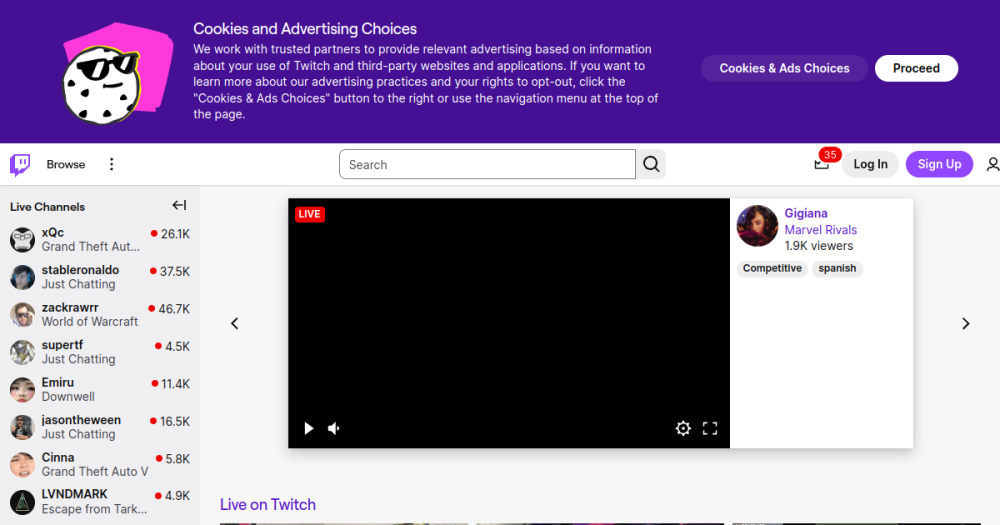Mute the featured stream volume
The image size is (1000, 525).
(334, 428)
